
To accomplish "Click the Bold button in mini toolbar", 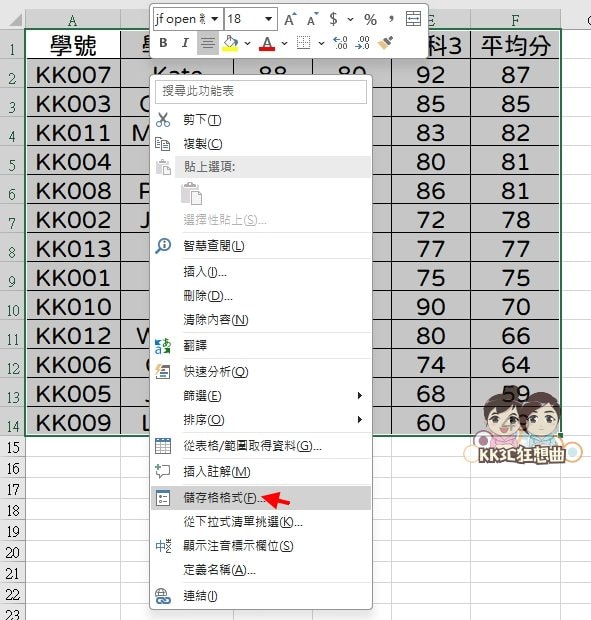I will pyautogui.click(x=163, y=43).
